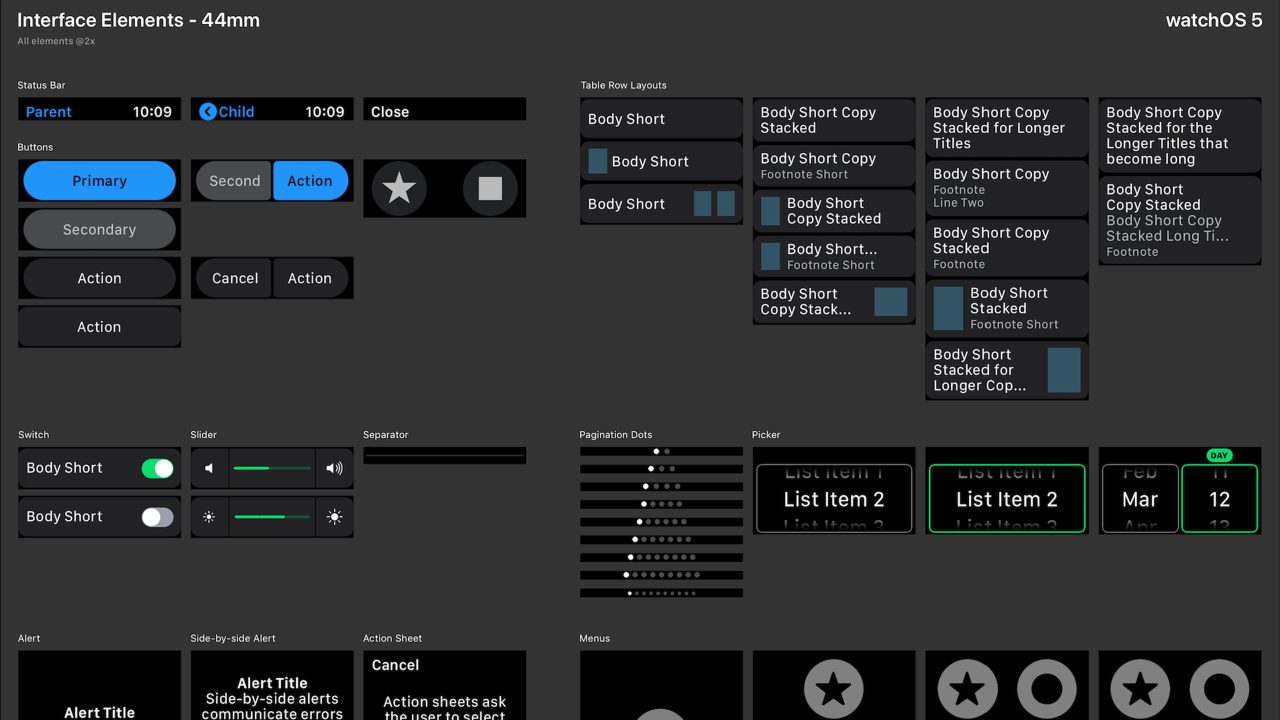
Task: Click the dim brightness sun icon
Action: point(209,517)
